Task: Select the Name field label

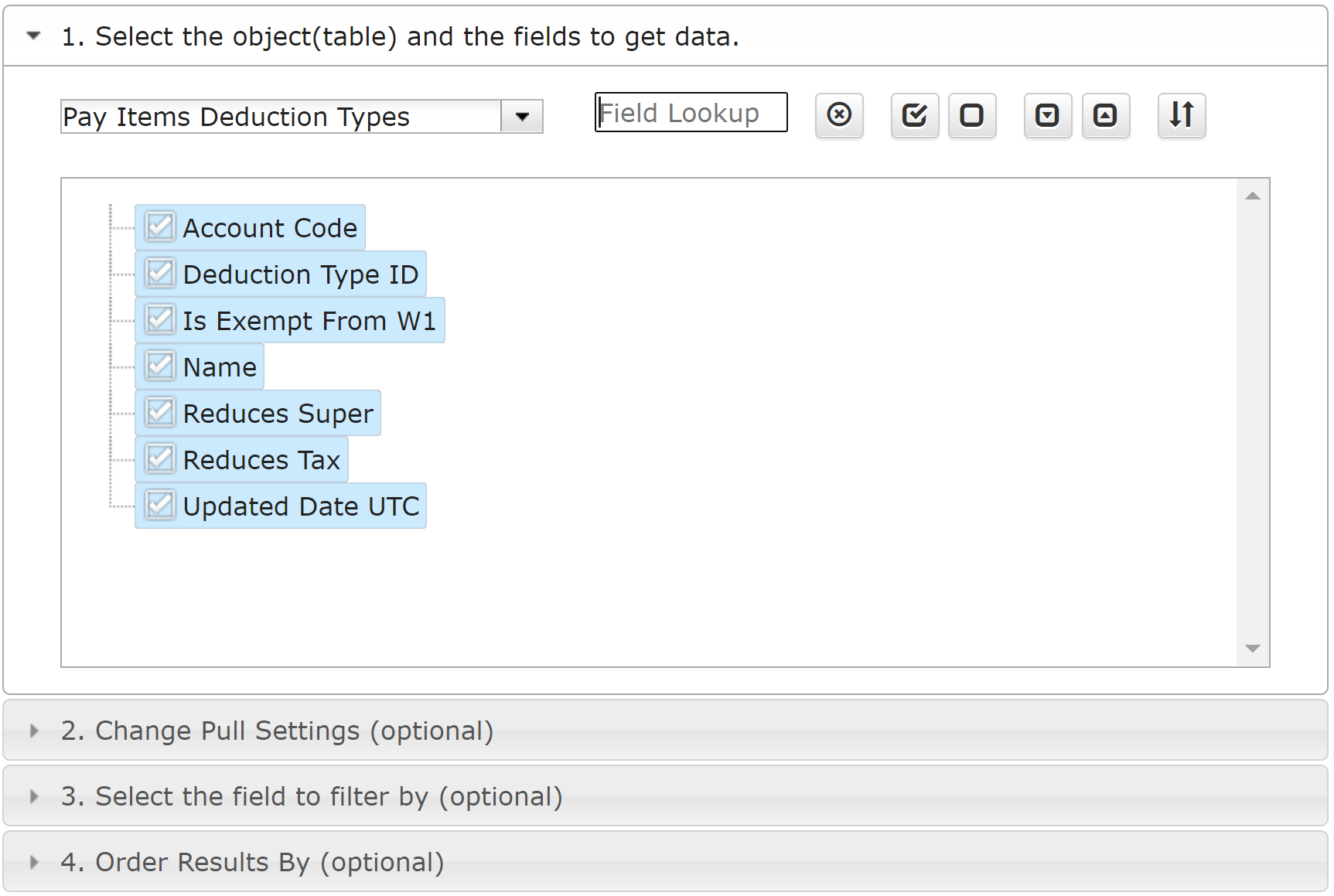Action: pos(220,367)
